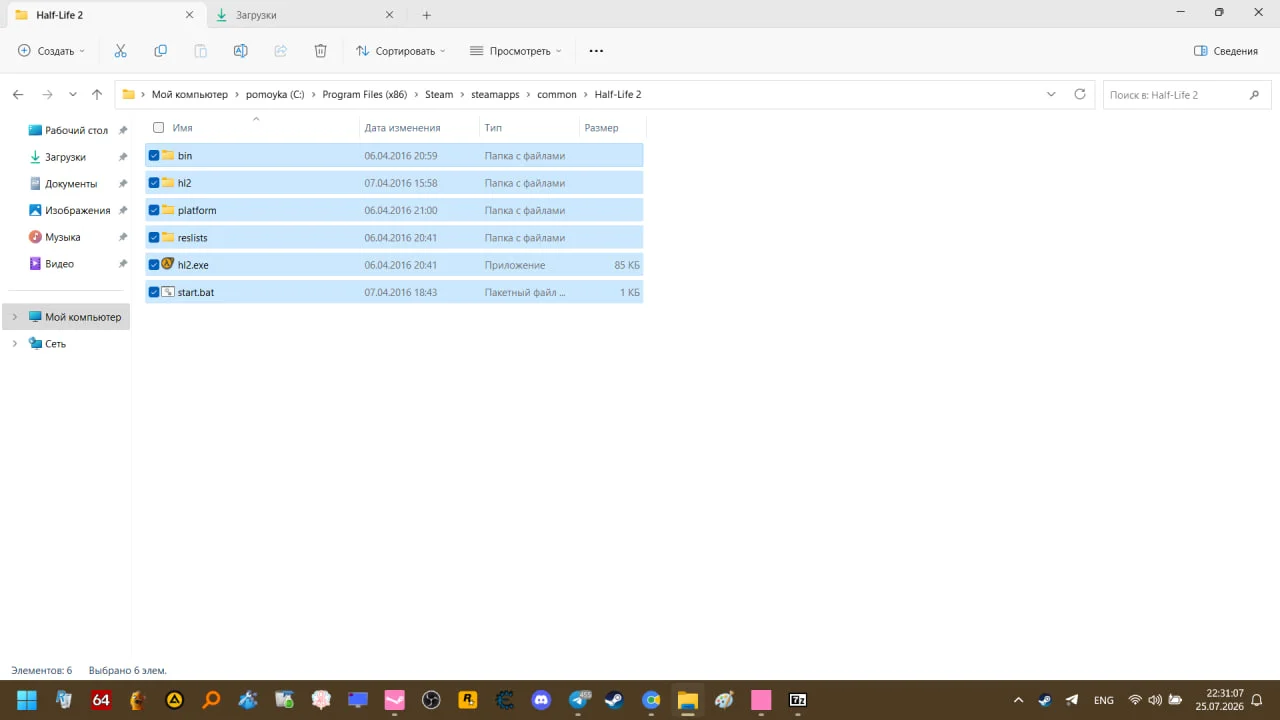This screenshot has height=720, width=1280.
Task: Open OBS Studio from the taskbar
Action: pyautogui.click(x=431, y=700)
